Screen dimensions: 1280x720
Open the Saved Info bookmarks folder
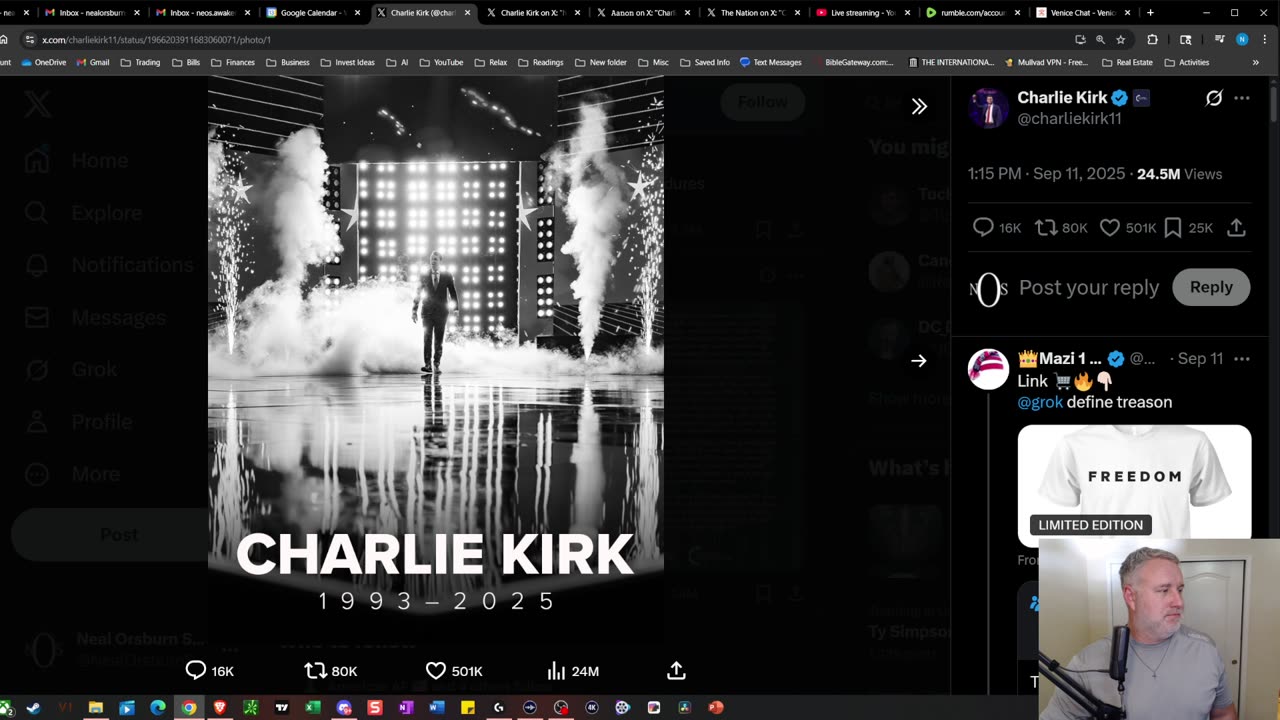click(704, 62)
